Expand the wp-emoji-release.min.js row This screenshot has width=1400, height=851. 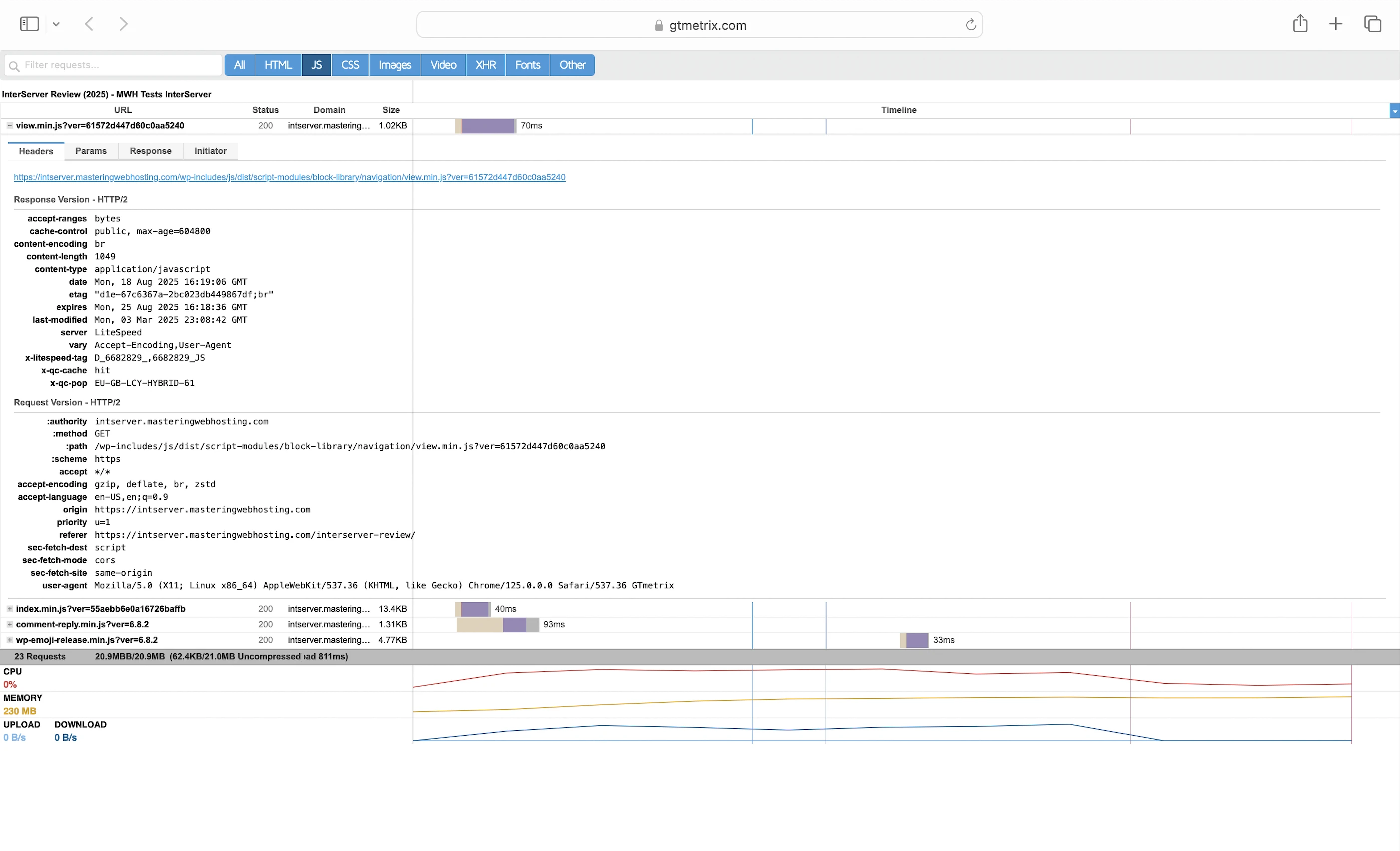coord(9,640)
